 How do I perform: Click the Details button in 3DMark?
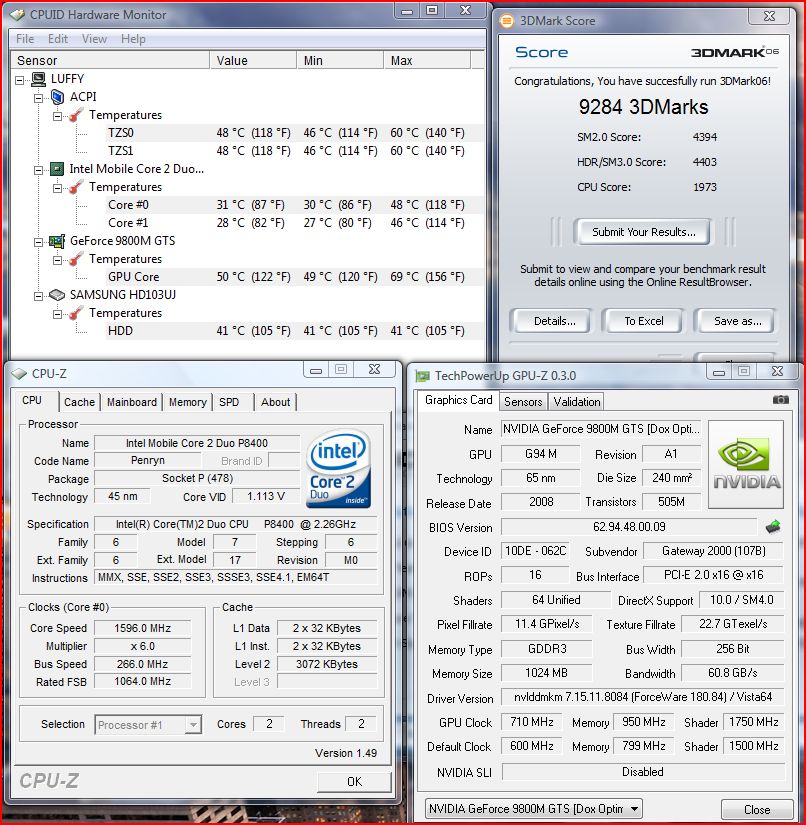[x=555, y=321]
